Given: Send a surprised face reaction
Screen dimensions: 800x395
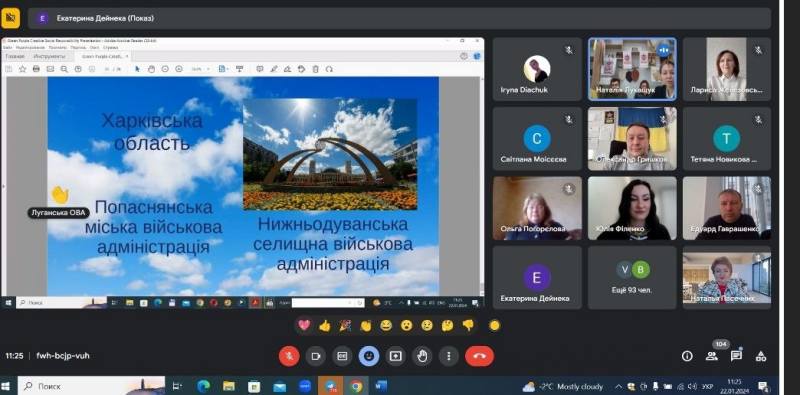Looking at the screenshot, I should tap(407, 325).
